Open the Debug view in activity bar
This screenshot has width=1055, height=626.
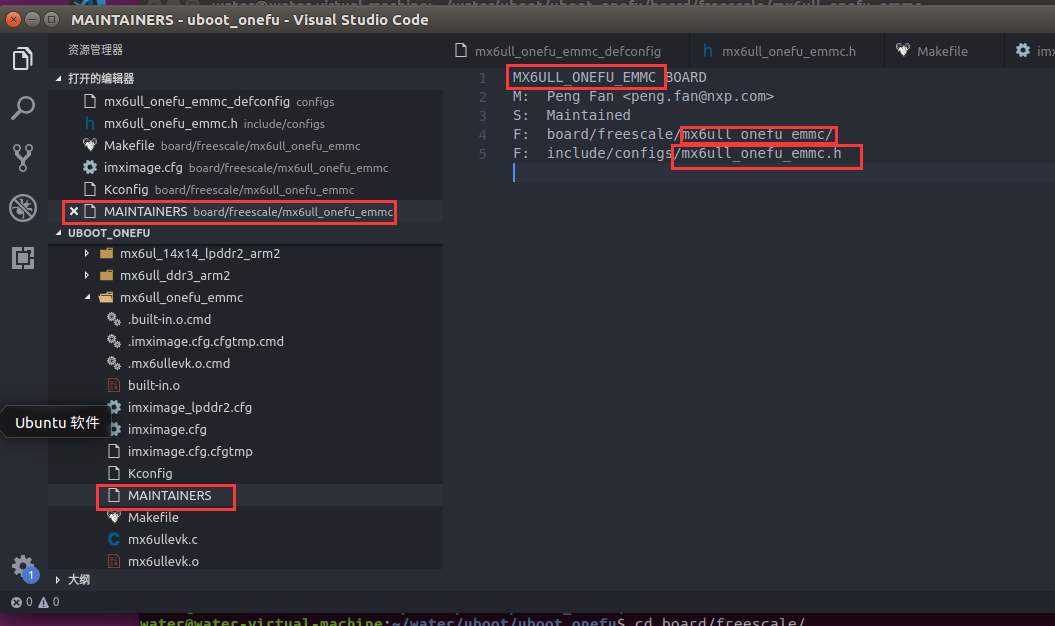(x=23, y=208)
